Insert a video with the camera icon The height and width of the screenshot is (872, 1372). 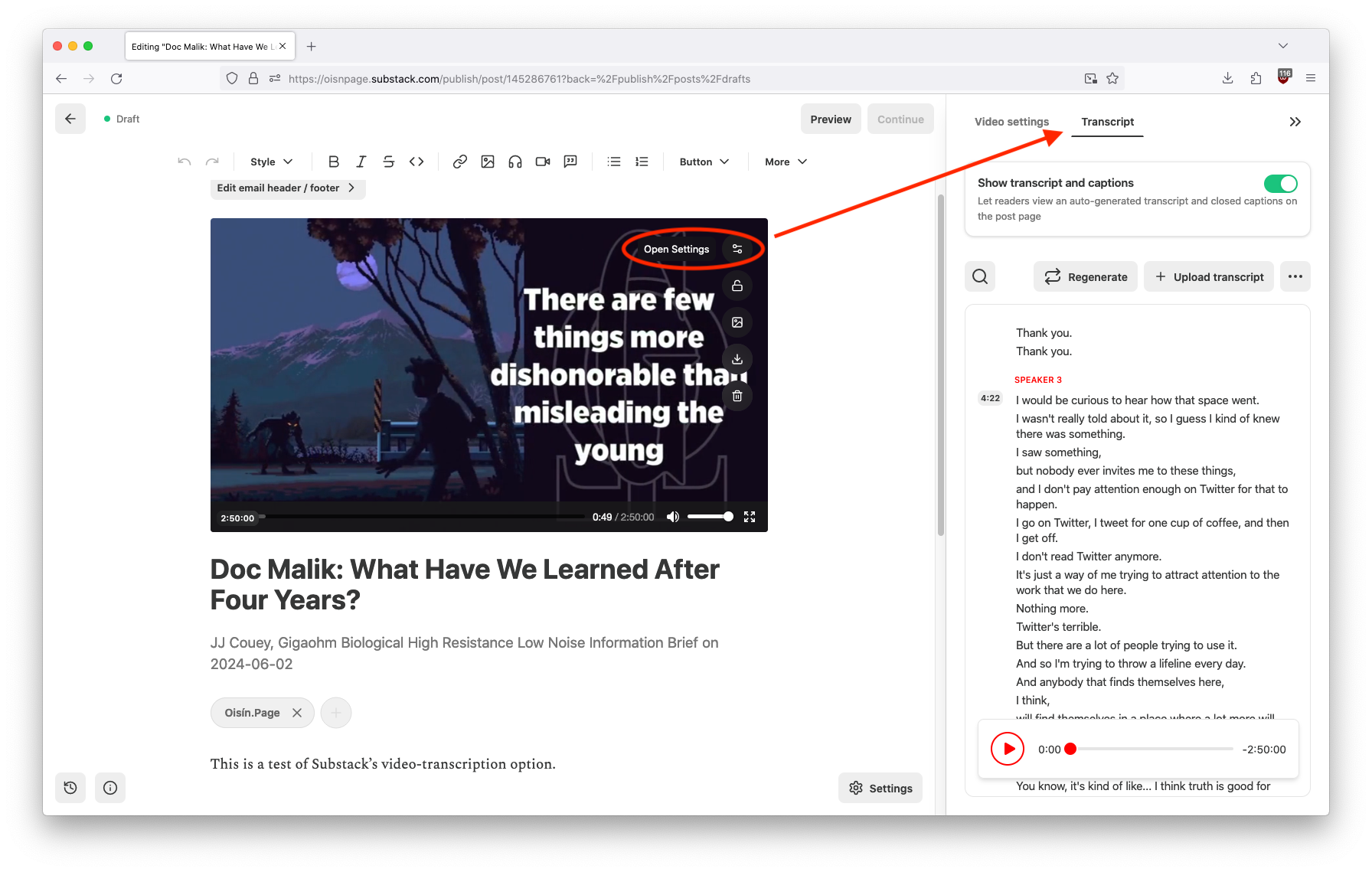tap(543, 162)
